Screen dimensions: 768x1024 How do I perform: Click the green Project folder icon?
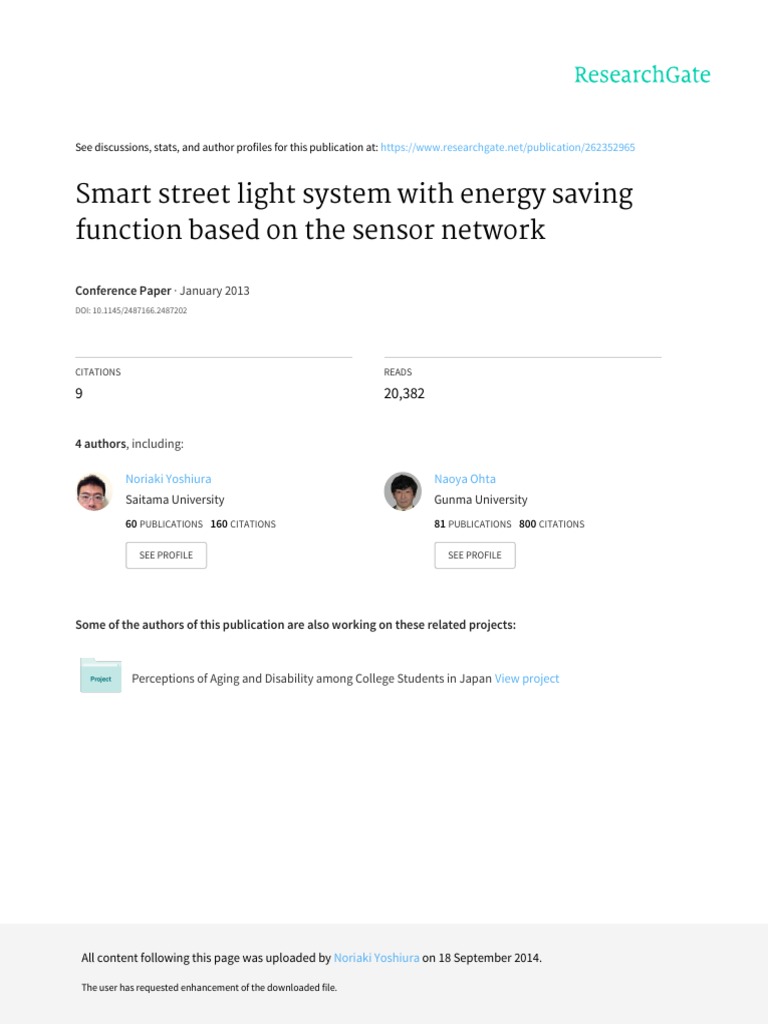(x=100, y=677)
